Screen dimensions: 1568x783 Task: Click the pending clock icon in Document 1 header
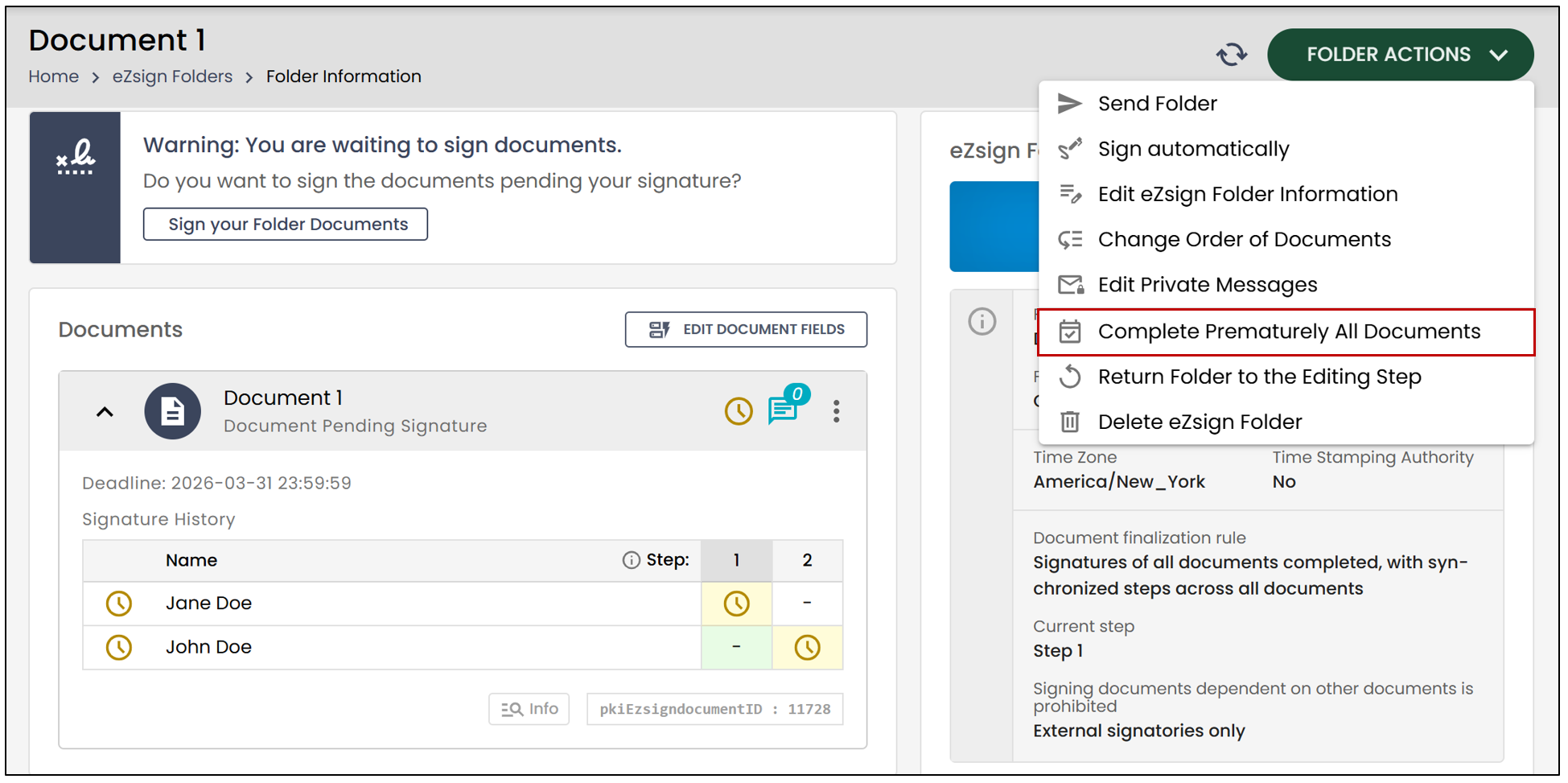pos(738,411)
